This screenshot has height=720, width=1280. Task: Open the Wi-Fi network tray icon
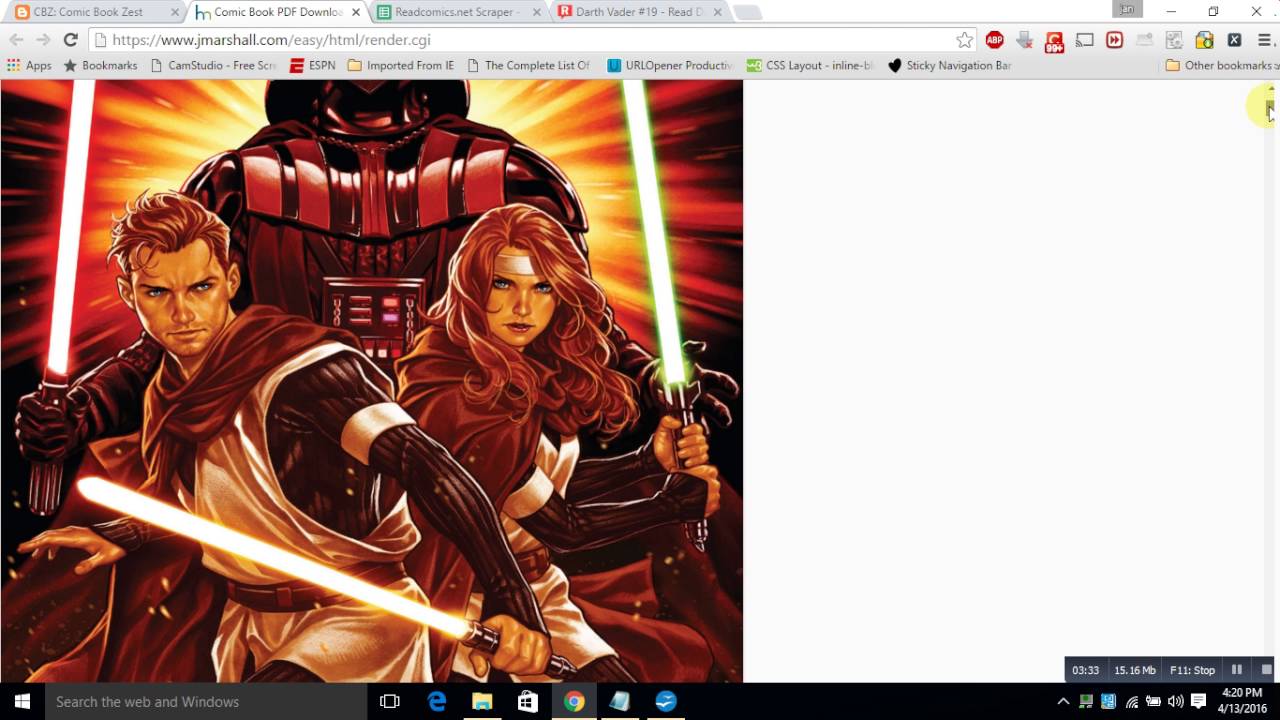pos(1131,701)
